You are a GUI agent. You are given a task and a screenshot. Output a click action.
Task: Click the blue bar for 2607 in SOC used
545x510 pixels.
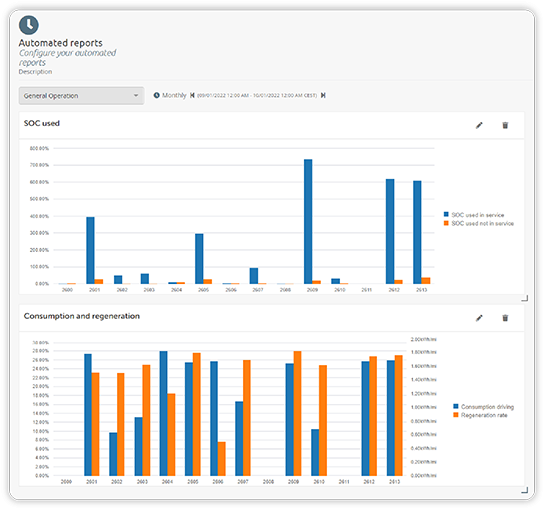click(254, 276)
